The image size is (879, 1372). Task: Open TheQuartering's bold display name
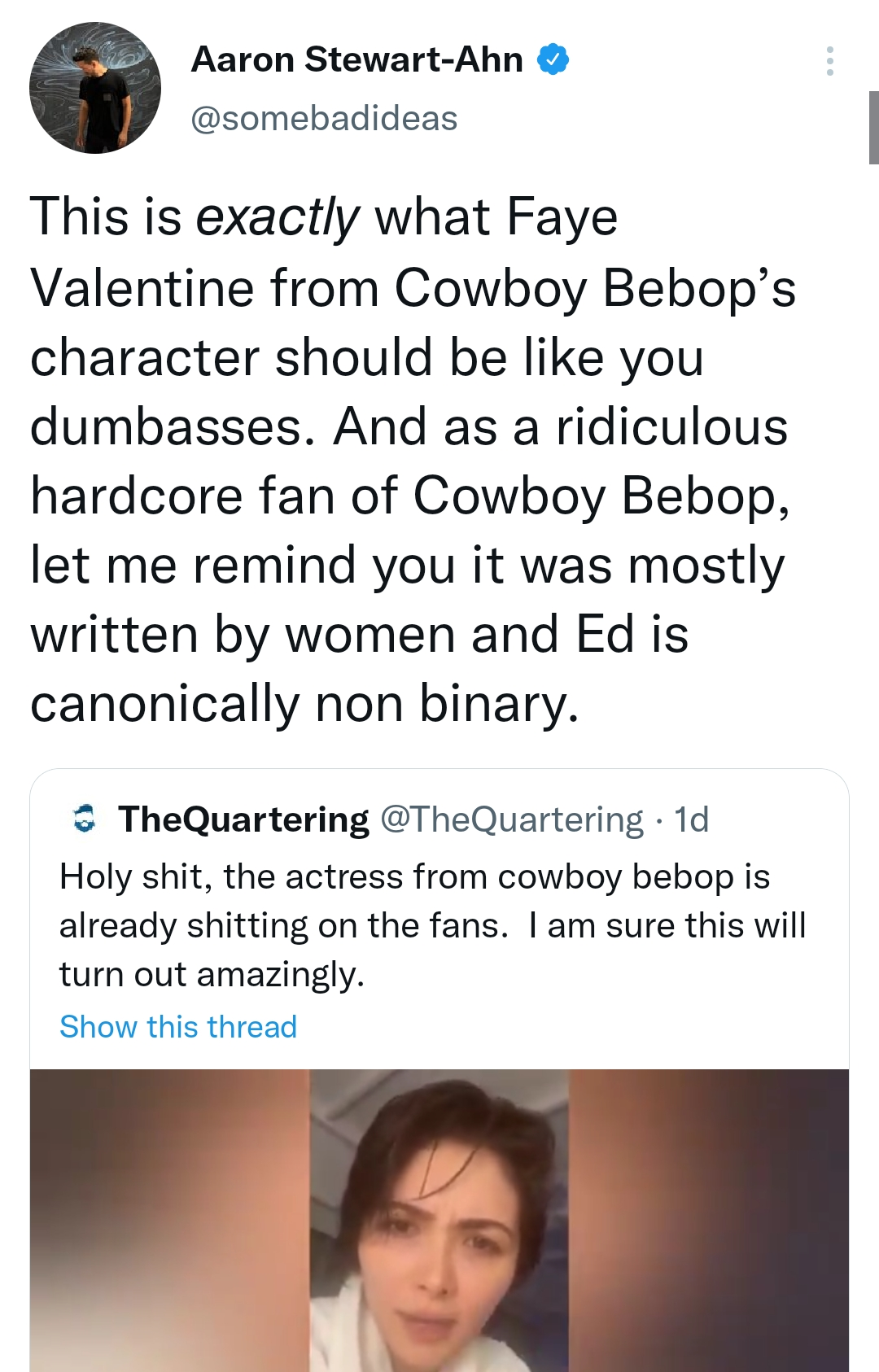coord(243,819)
